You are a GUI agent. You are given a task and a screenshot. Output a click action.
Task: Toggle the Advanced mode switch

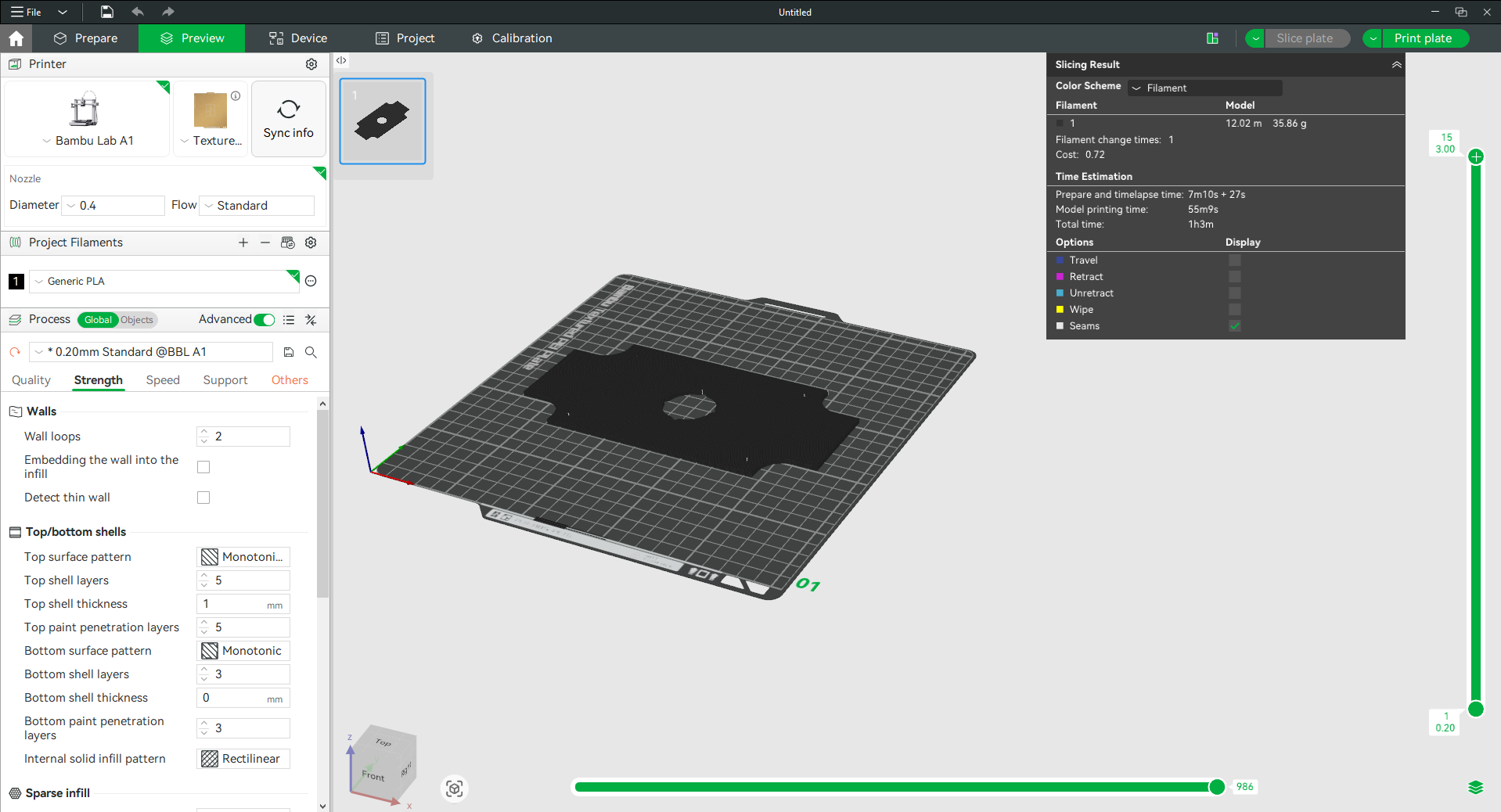(265, 320)
